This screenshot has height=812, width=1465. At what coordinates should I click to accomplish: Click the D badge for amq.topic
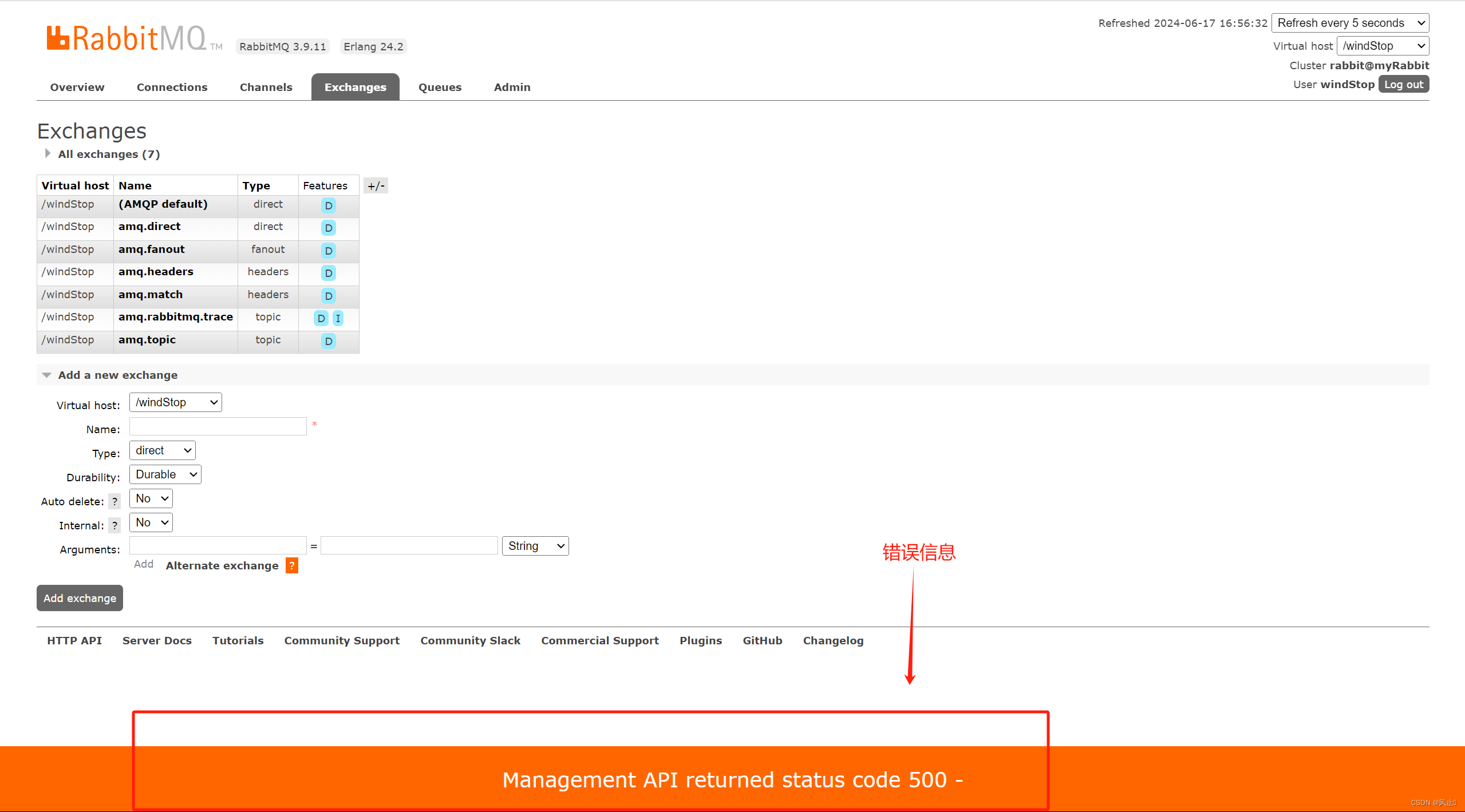click(x=328, y=342)
